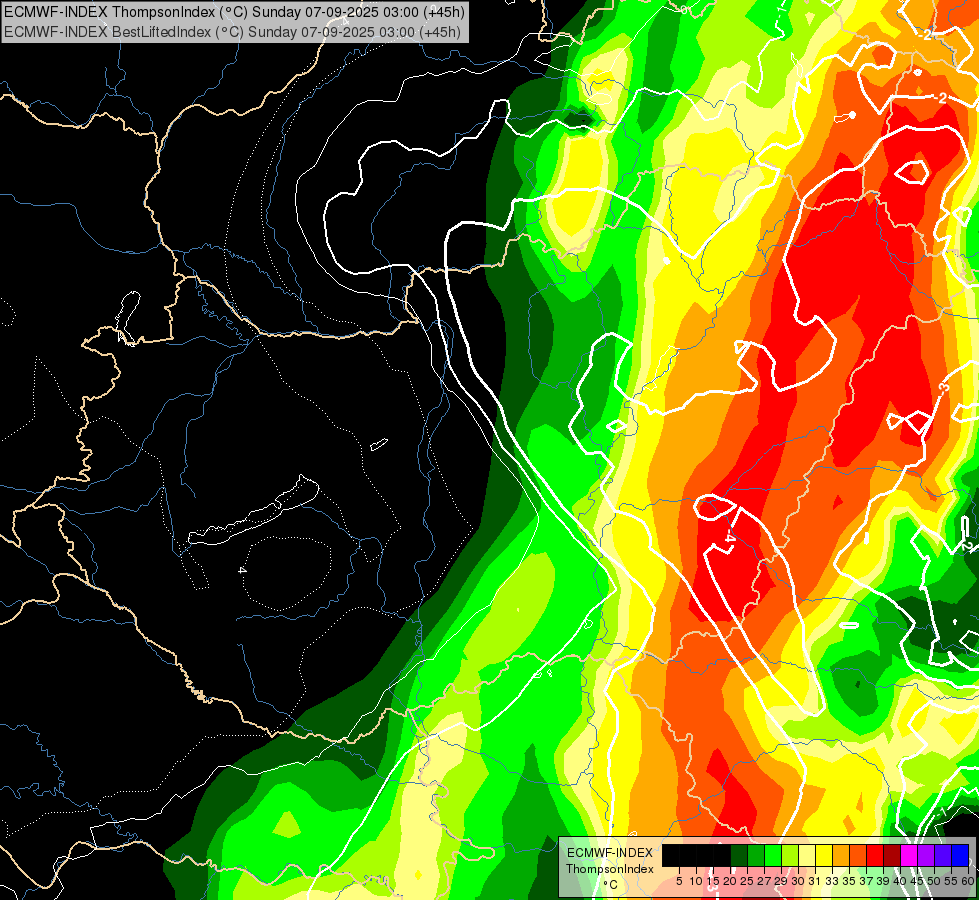The width and height of the screenshot is (979, 900).
Task: Select the dark green 20-25 legend swatch
Action: click(739, 855)
